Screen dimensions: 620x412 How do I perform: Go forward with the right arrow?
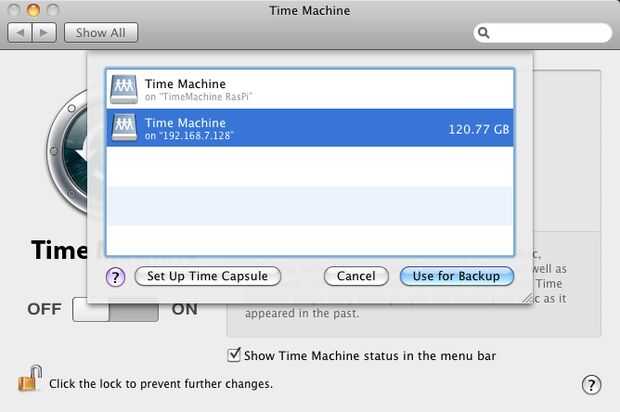(45, 32)
